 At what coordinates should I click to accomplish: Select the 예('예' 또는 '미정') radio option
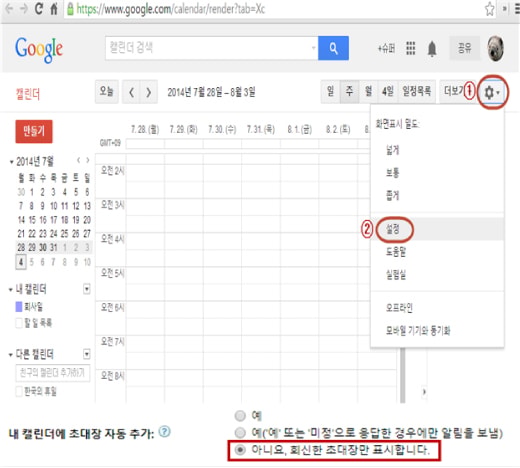[240, 433]
